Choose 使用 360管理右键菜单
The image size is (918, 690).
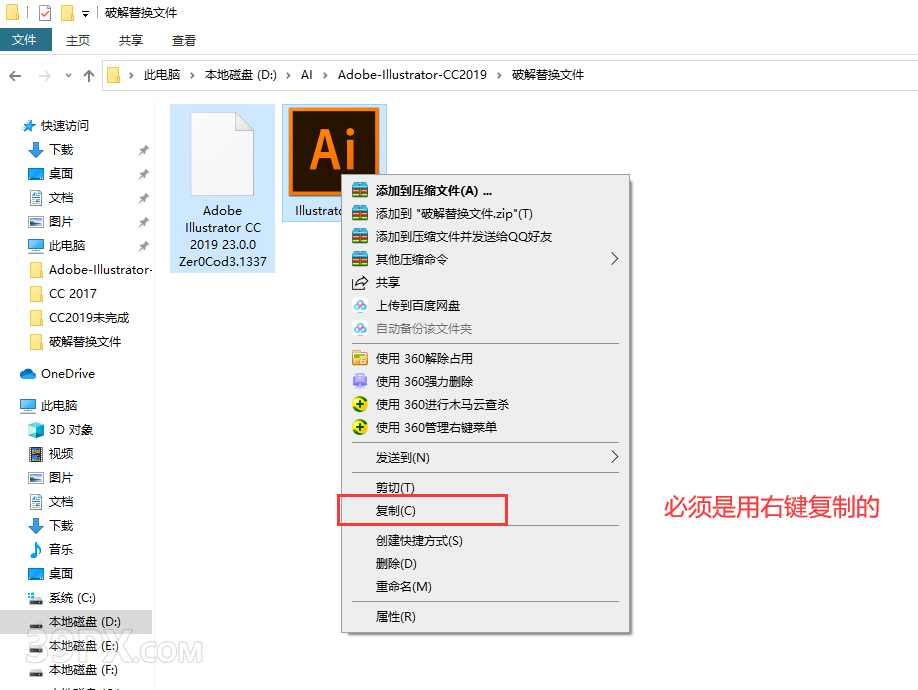(x=485, y=427)
